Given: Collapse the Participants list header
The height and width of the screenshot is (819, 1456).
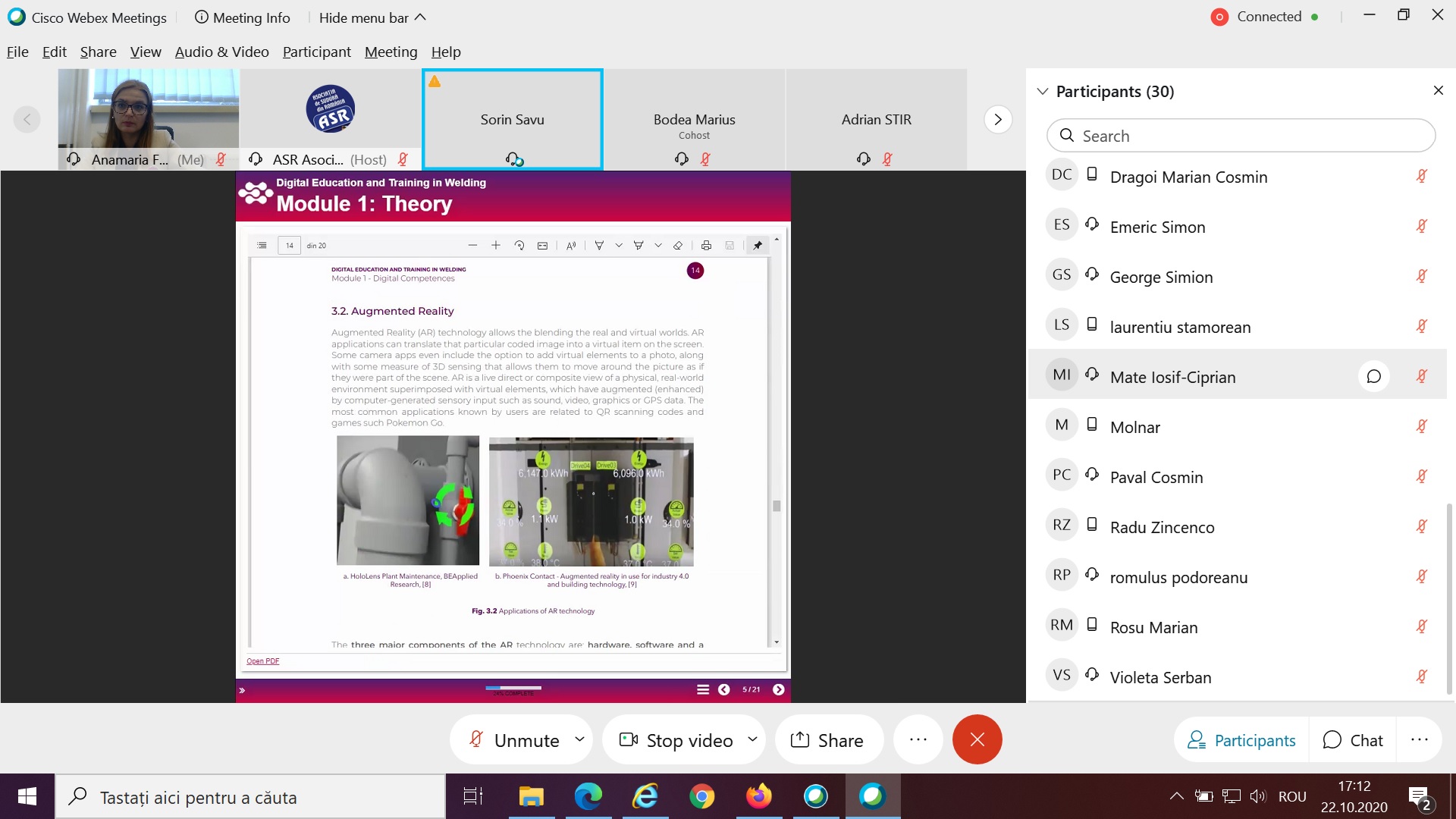Looking at the screenshot, I should [x=1043, y=92].
